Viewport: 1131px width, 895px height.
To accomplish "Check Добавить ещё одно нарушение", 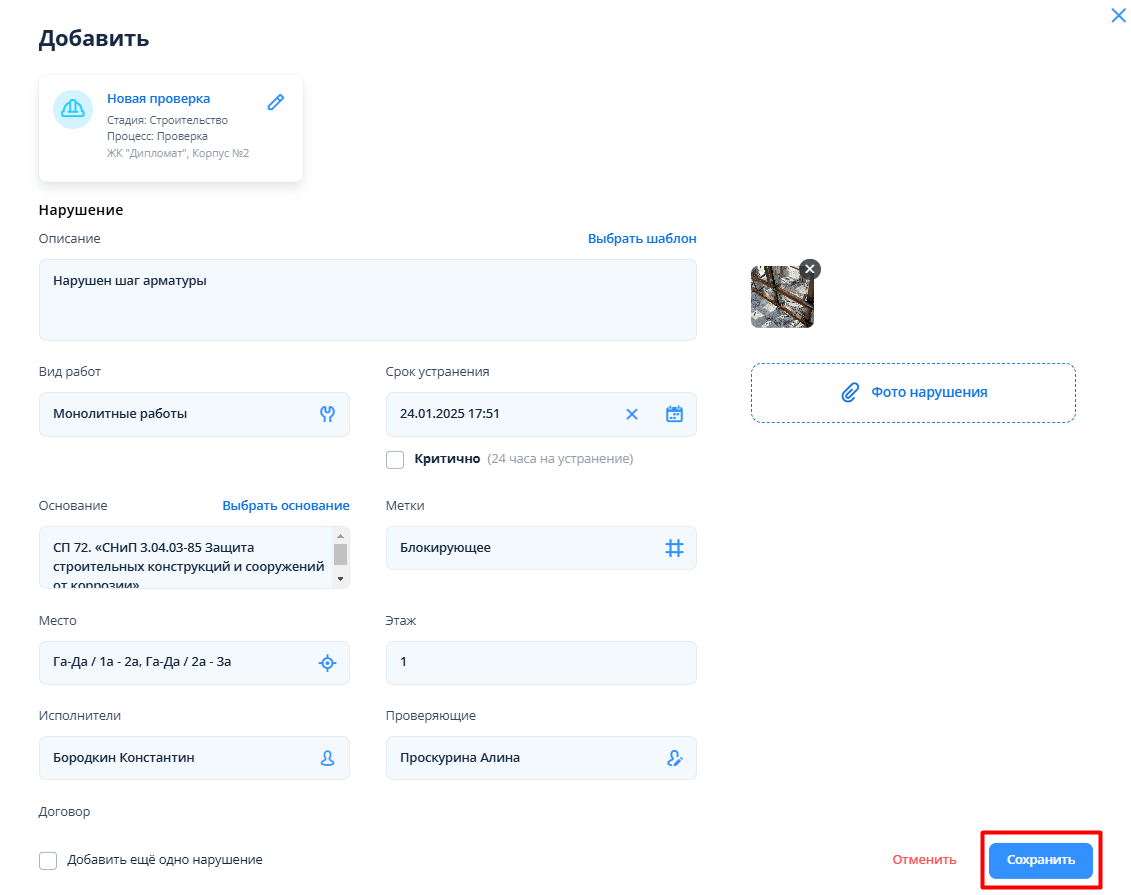I will click(48, 860).
